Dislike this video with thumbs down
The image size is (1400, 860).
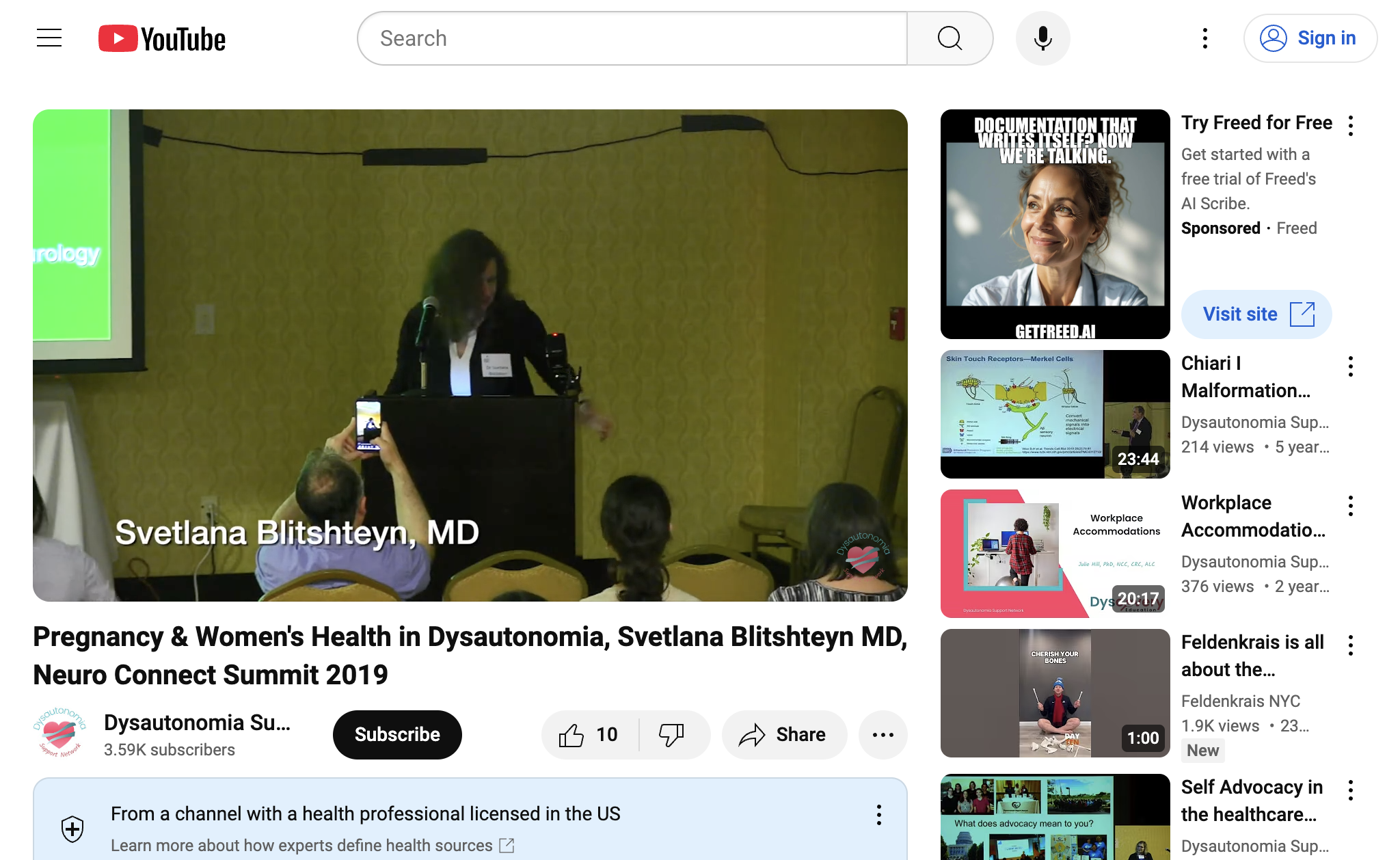(x=674, y=735)
